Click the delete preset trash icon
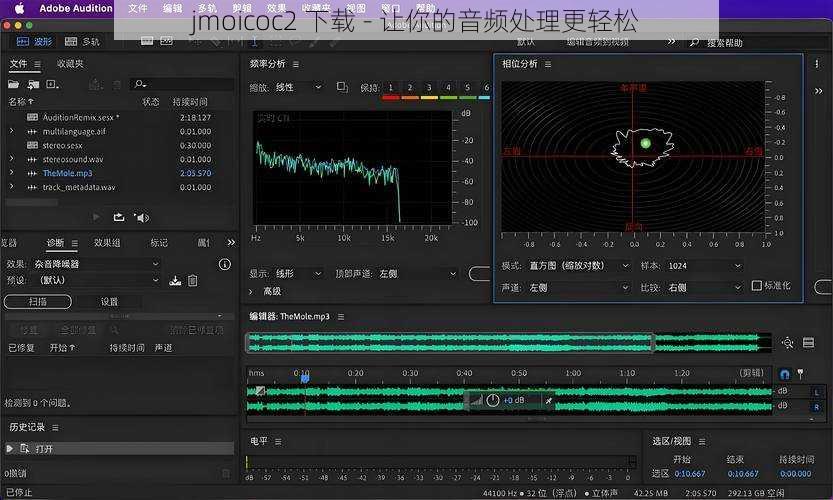This screenshot has width=833, height=500. [x=192, y=281]
